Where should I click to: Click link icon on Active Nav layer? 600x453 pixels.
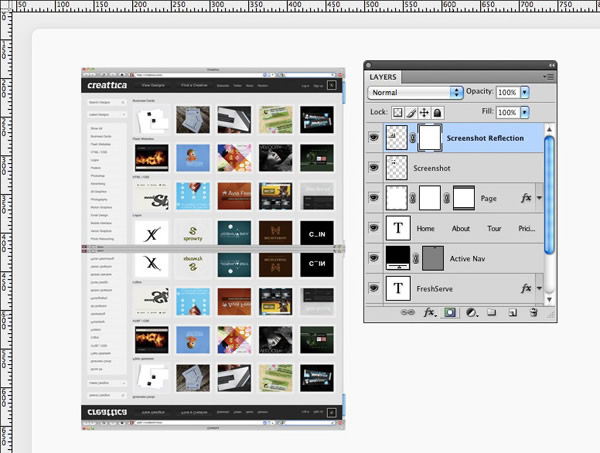point(416,258)
